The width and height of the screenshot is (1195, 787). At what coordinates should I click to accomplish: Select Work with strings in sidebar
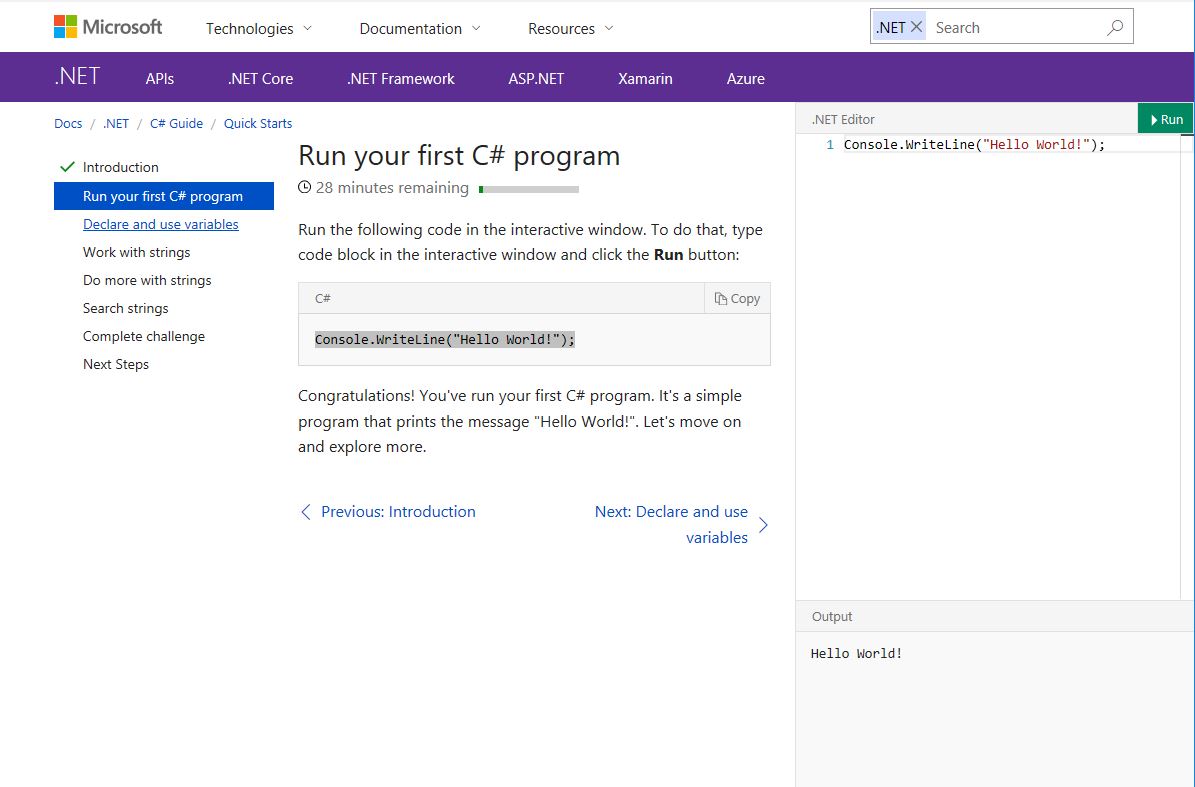pos(136,252)
